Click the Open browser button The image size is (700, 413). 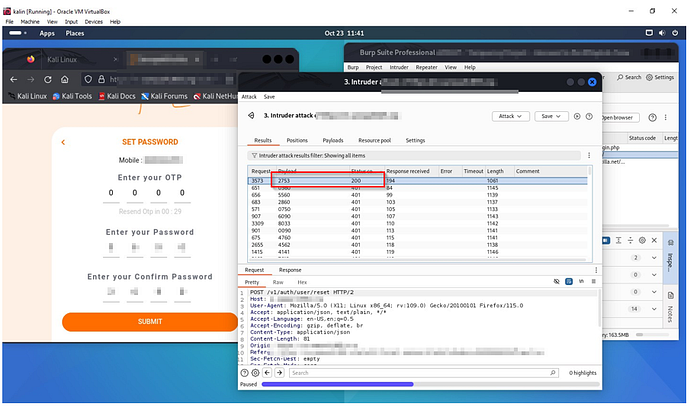point(619,118)
